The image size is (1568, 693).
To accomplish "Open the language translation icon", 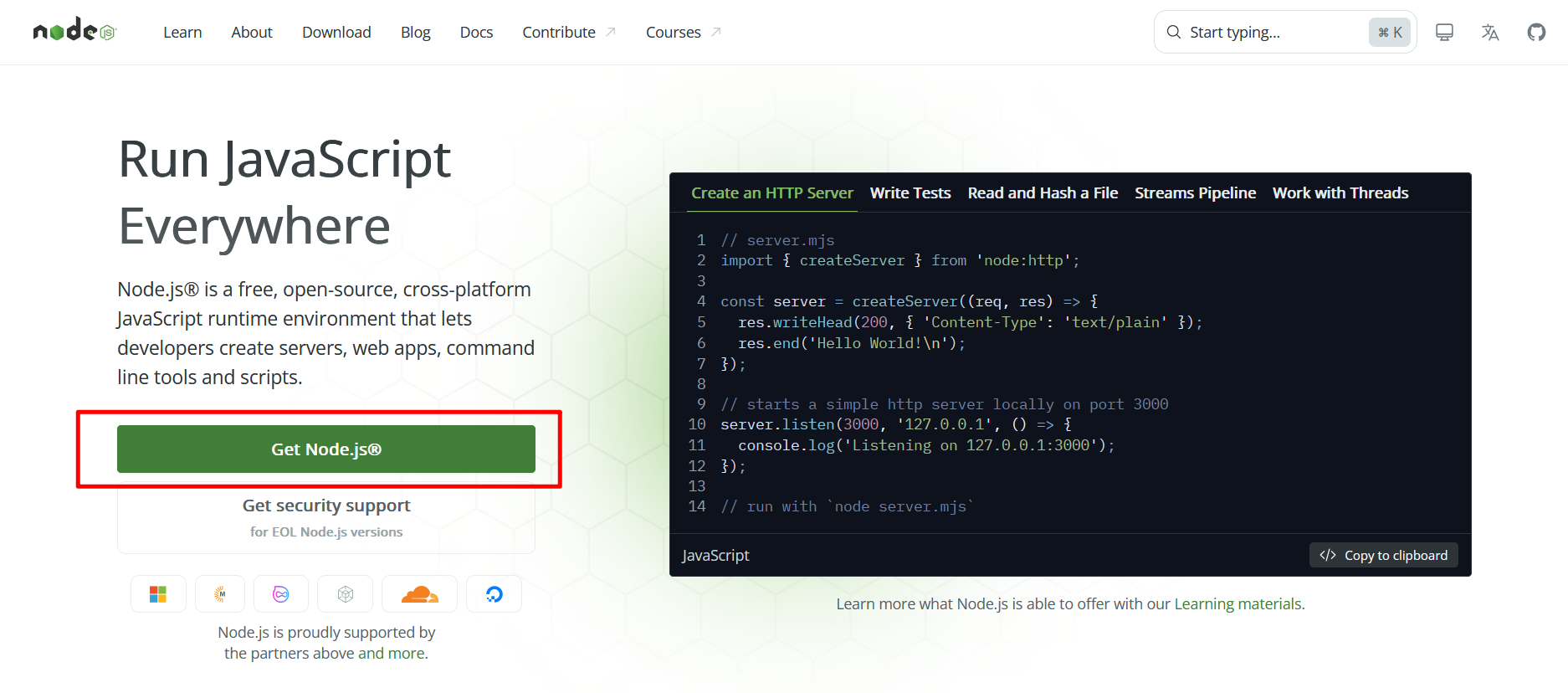I will point(1490,32).
